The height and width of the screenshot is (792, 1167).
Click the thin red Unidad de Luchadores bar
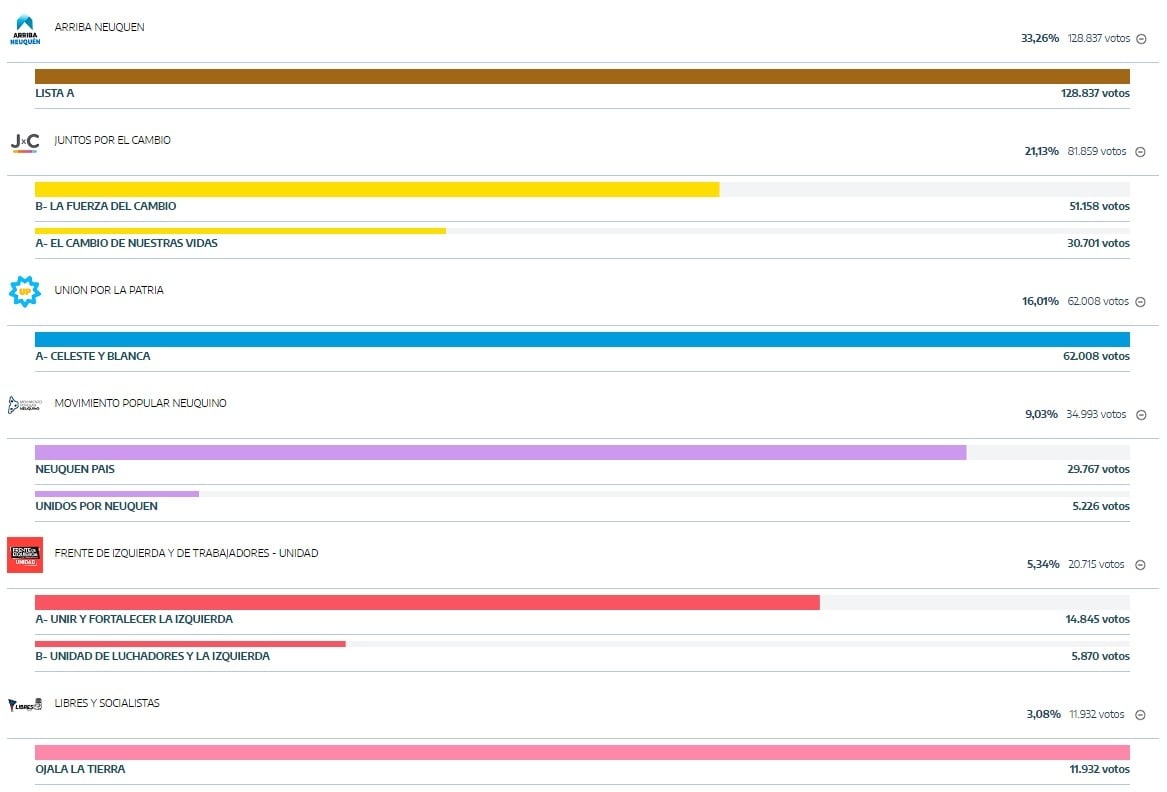[190, 644]
